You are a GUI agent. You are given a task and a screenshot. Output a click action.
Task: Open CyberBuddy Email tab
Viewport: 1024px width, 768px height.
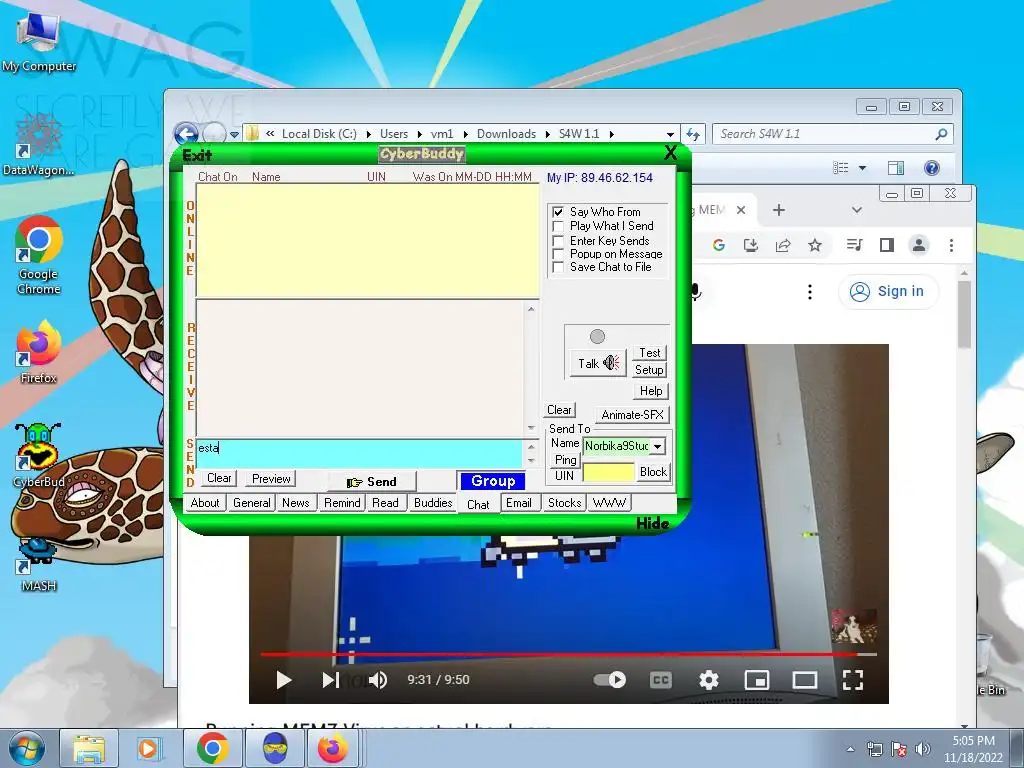click(x=519, y=503)
